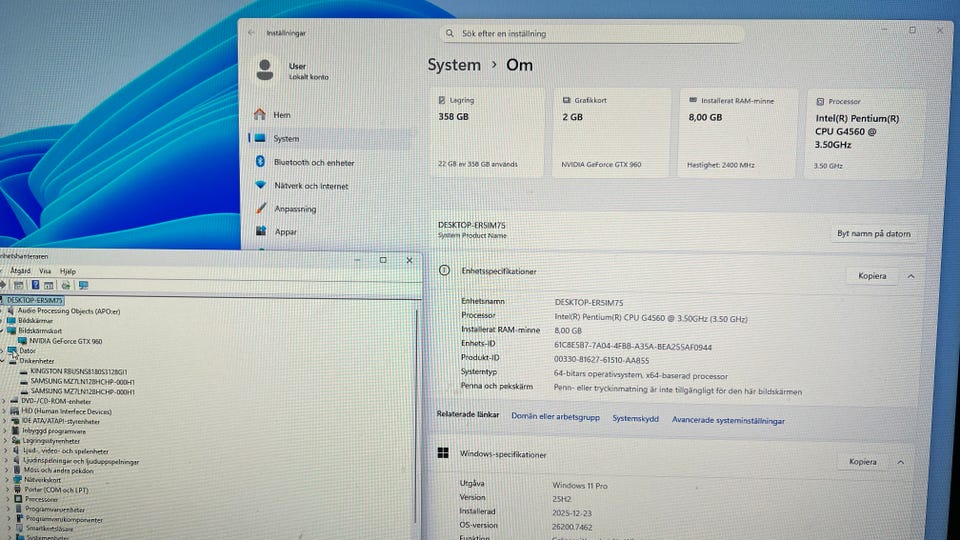Image resolution: width=960 pixels, height=540 pixels.
Task: Collapse the Windows-specifikationer section chevron
Action: pos(901,462)
